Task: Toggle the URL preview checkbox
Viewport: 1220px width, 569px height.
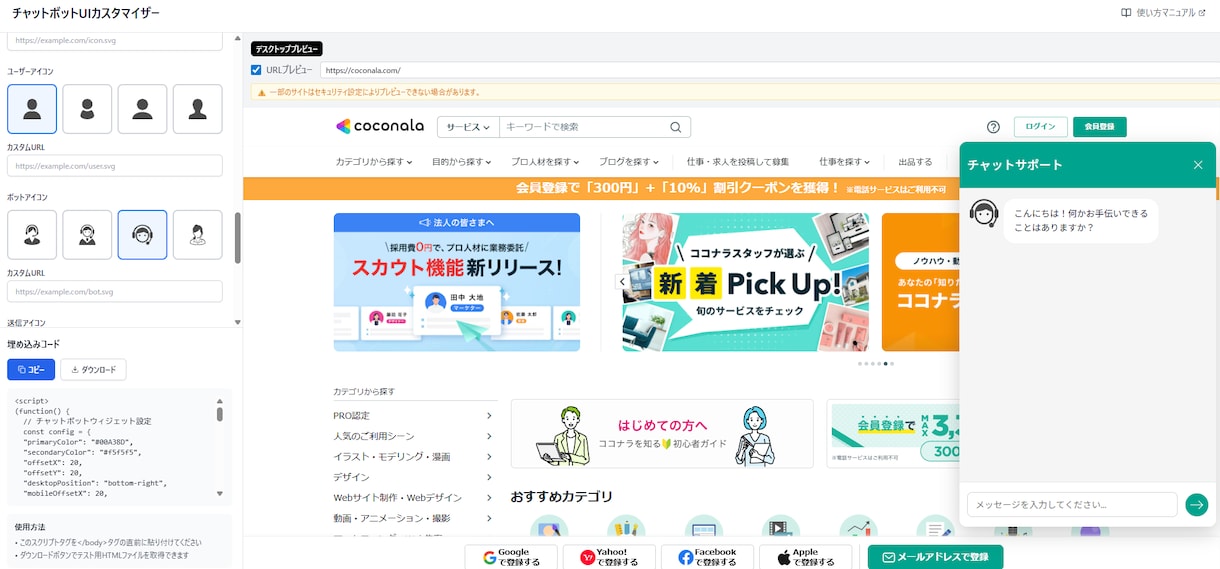Action: point(256,70)
